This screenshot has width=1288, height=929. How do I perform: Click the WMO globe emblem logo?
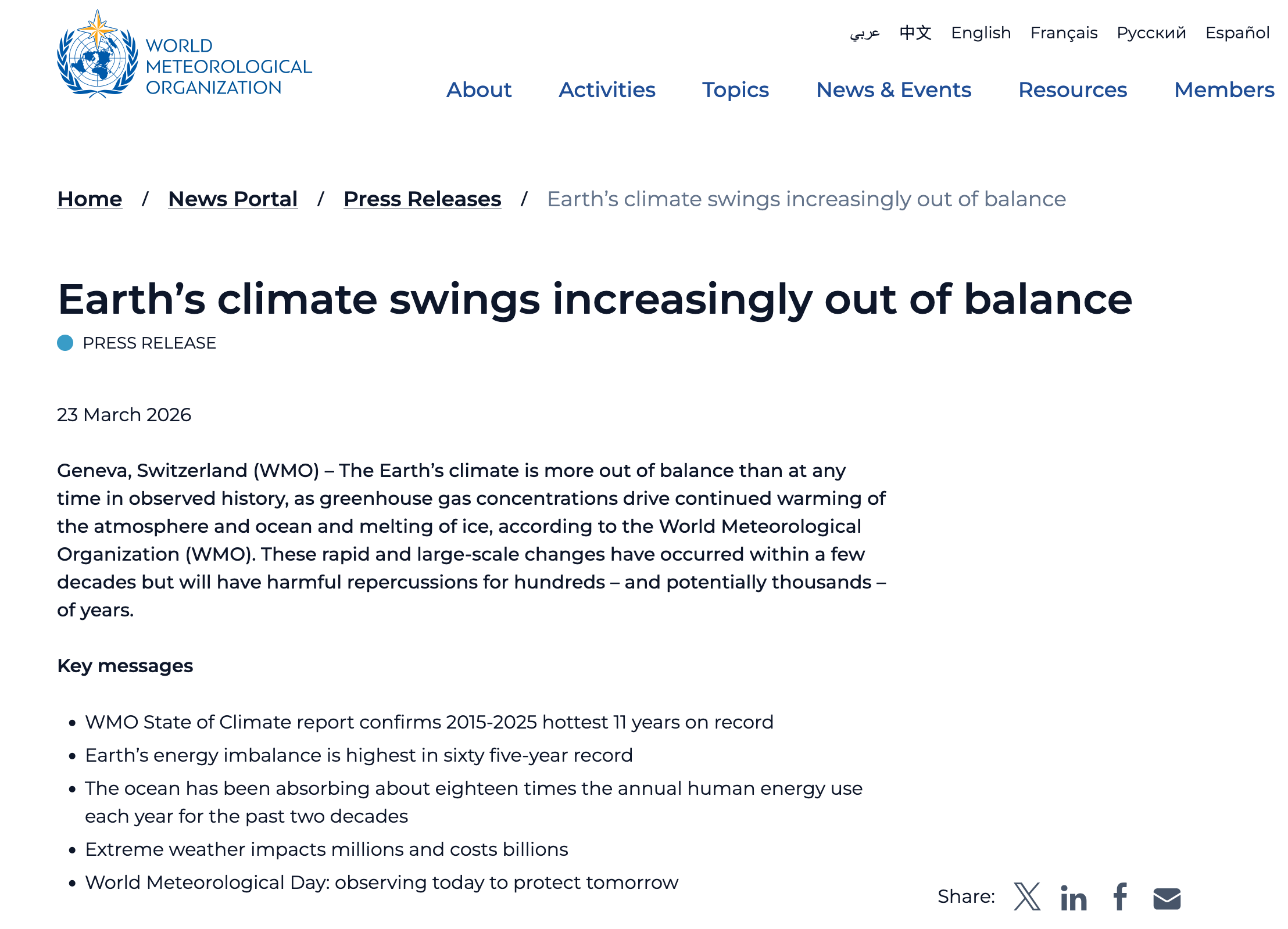(98, 55)
